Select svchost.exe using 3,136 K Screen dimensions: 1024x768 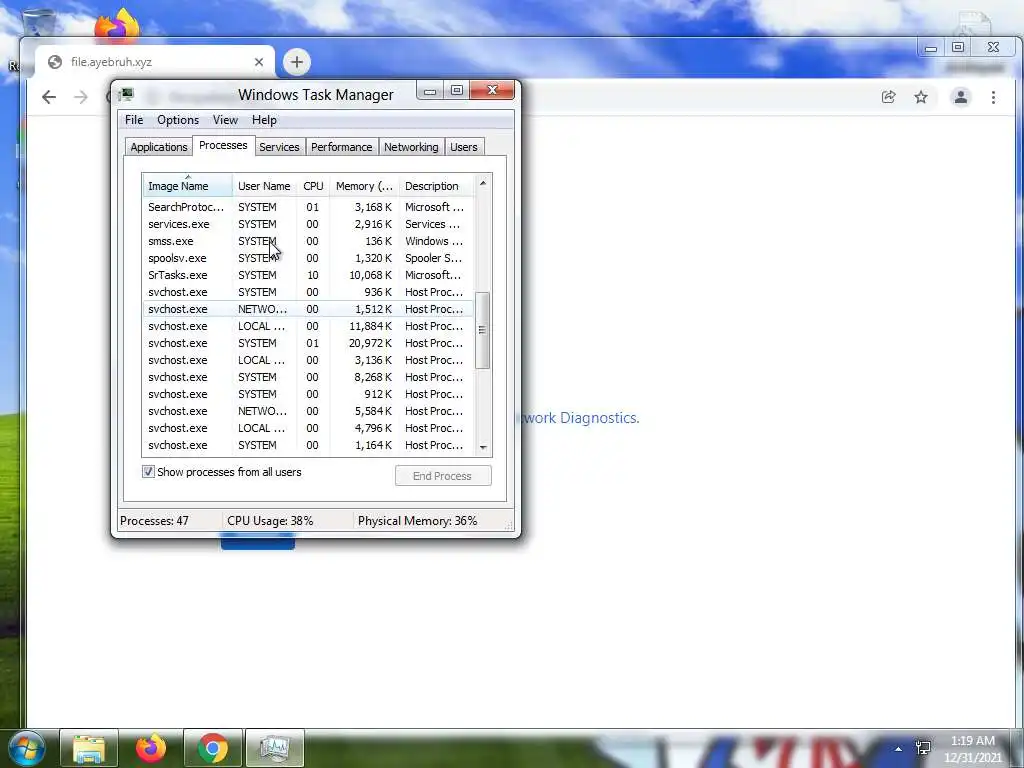tap(308, 360)
